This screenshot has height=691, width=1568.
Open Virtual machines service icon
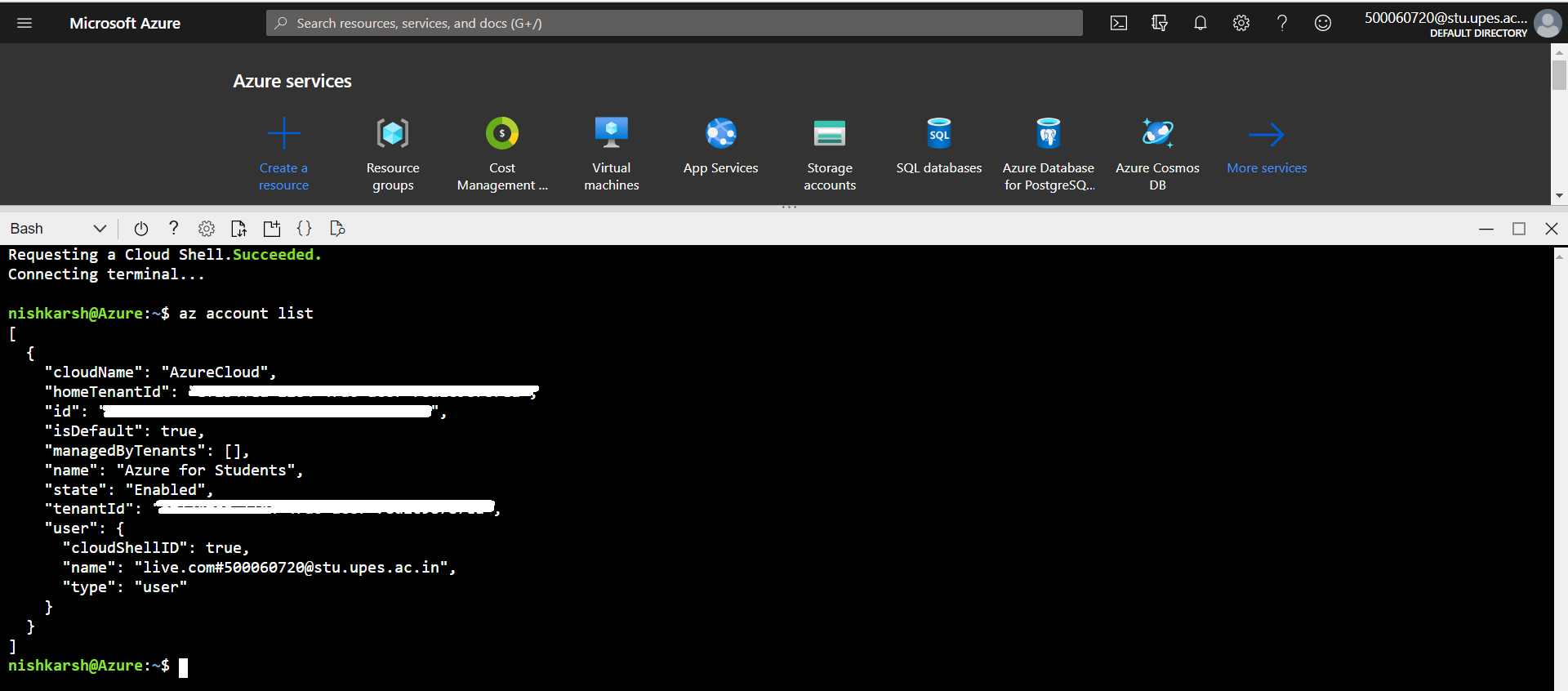[x=612, y=133]
